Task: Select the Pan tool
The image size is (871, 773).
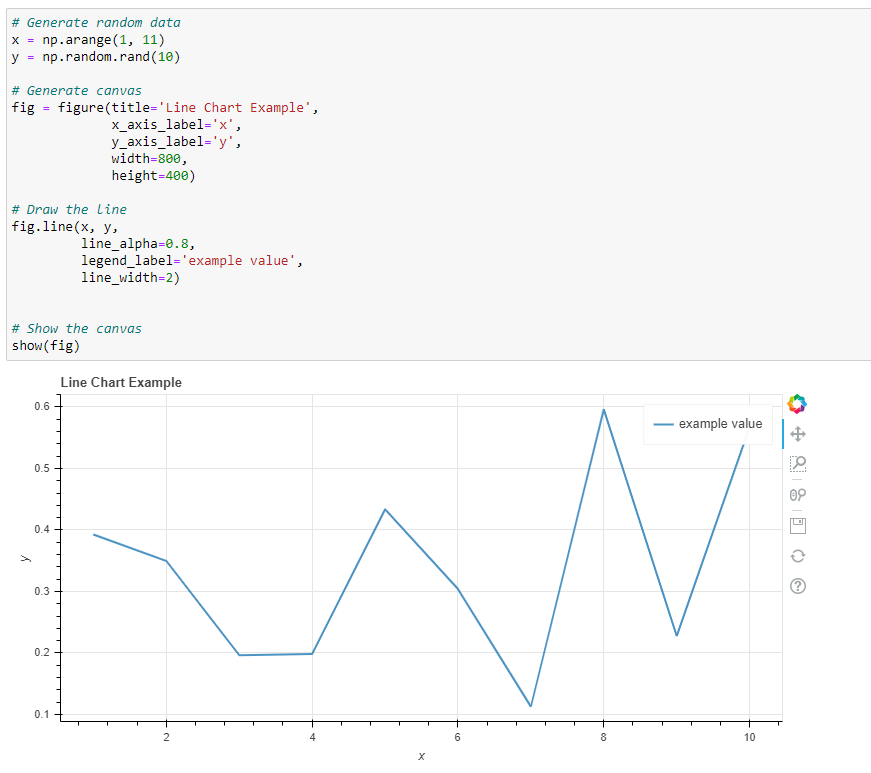Action: tap(797, 434)
